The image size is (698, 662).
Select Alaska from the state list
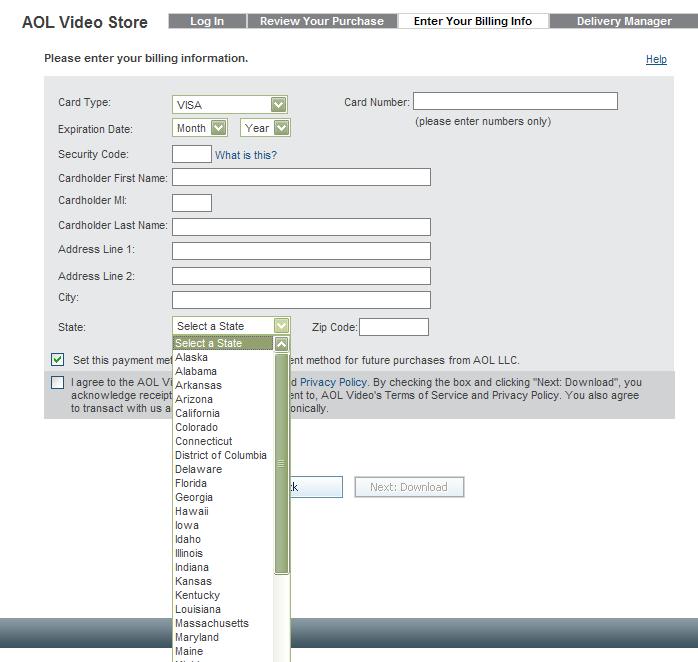(223, 357)
